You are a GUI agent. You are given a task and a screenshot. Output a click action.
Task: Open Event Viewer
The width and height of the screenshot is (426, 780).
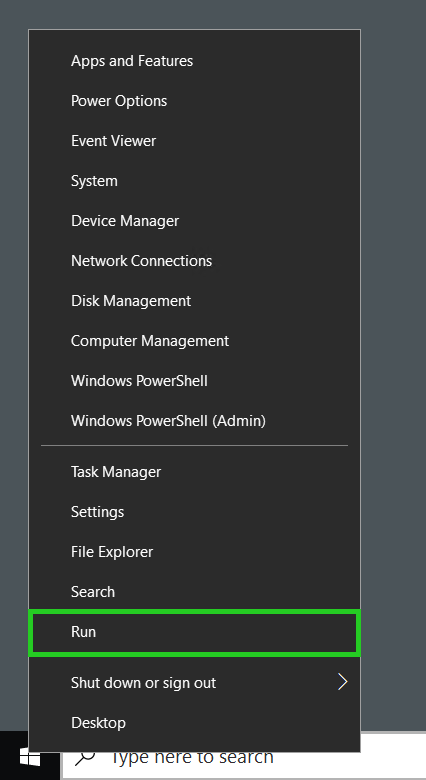(195, 141)
